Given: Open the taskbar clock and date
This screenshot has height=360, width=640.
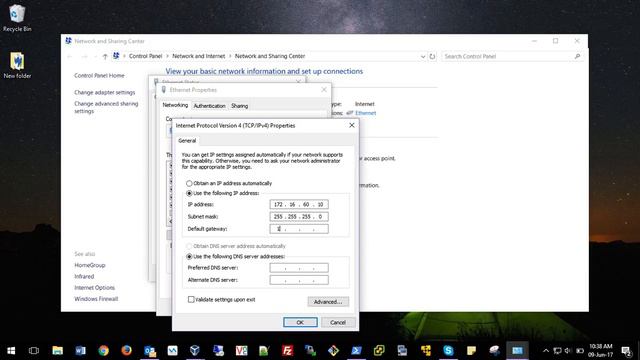Looking at the screenshot, I should pos(600,351).
